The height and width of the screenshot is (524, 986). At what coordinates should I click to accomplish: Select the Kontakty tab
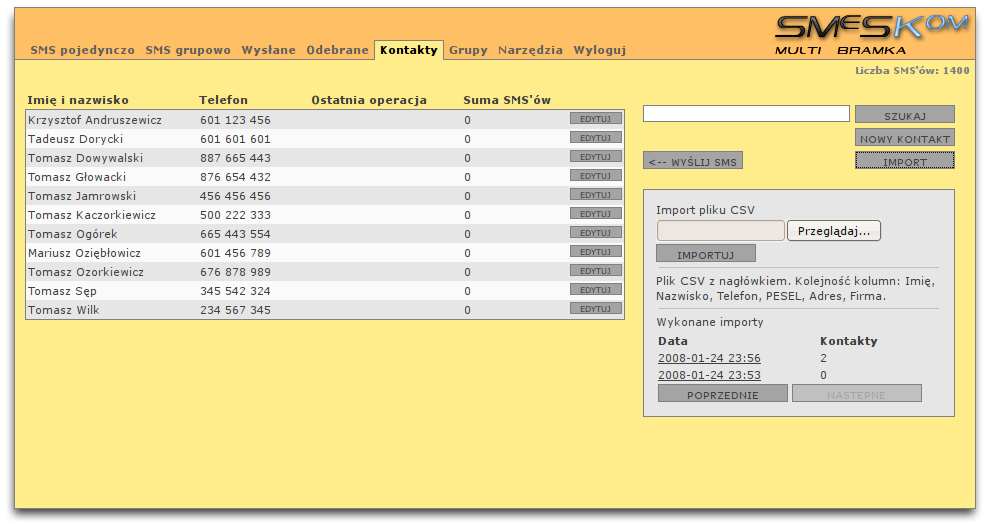[x=409, y=50]
